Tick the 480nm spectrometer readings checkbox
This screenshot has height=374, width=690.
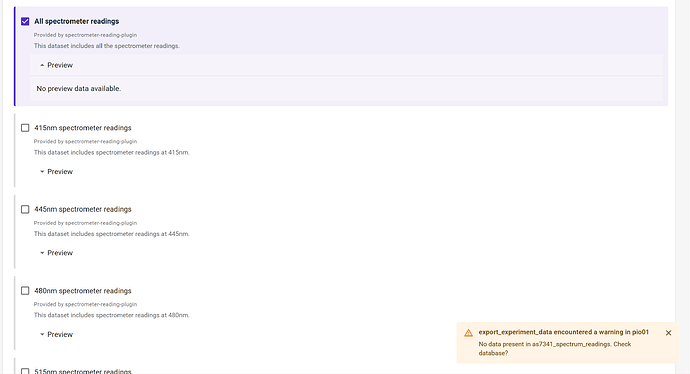tap(25, 291)
